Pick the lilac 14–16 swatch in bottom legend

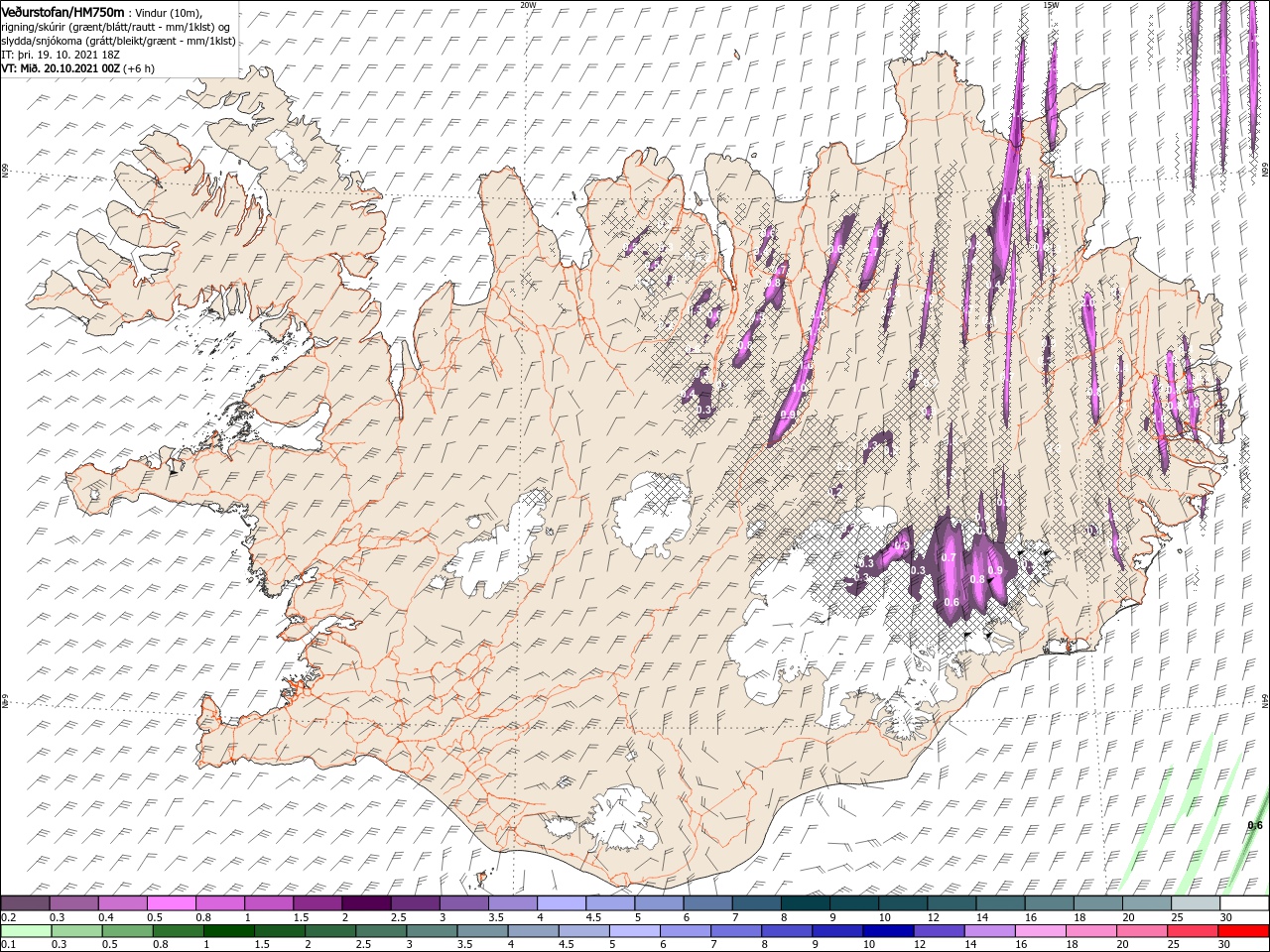pos(990,931)
